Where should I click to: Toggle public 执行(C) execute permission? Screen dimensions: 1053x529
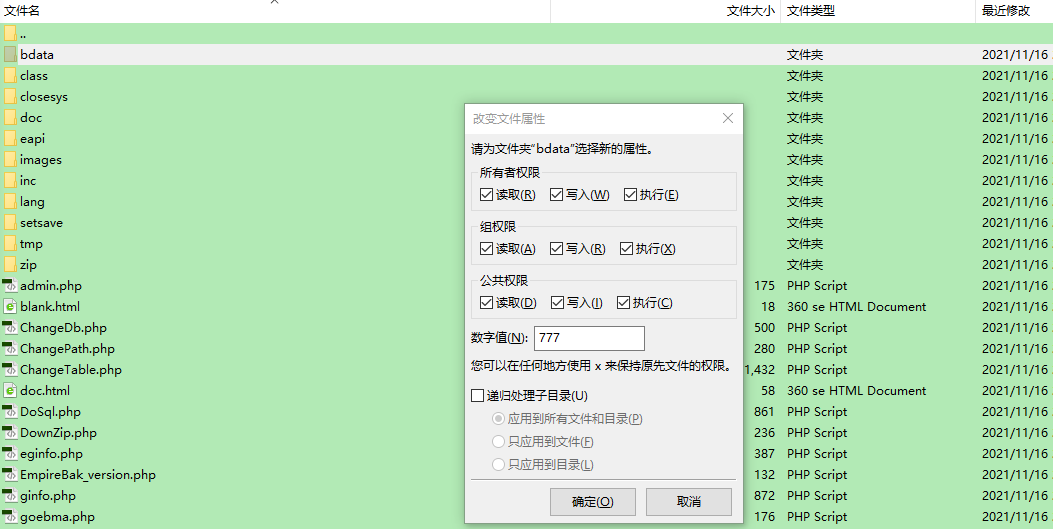coord(623,303)
